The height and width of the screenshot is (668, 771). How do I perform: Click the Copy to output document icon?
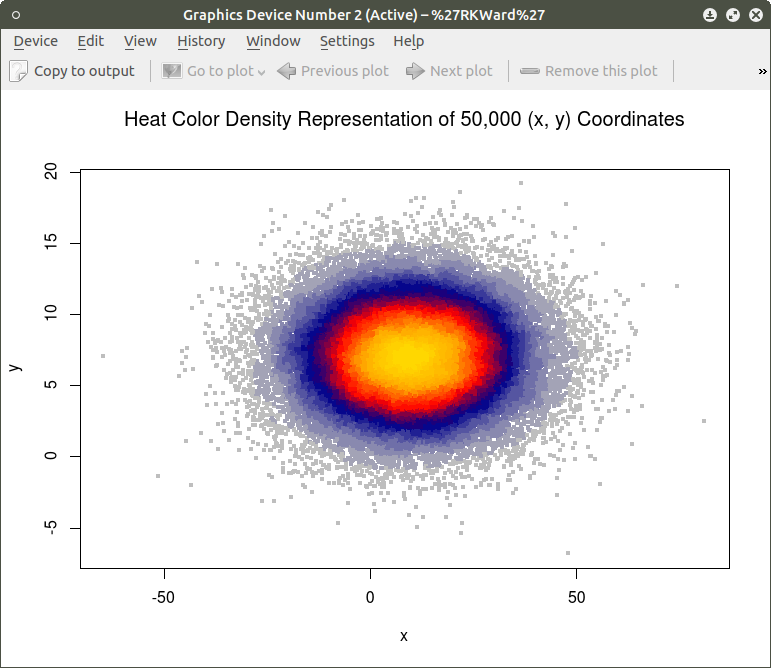pos(19,71)
